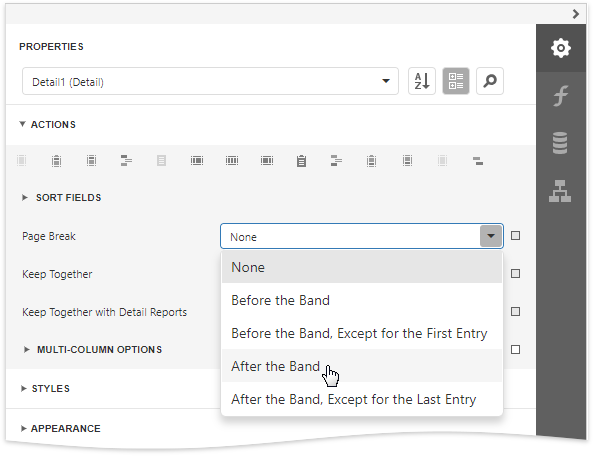The image size is (593, 456).
Task: Insert Group Footer band action icon
Action: (336, 161)
